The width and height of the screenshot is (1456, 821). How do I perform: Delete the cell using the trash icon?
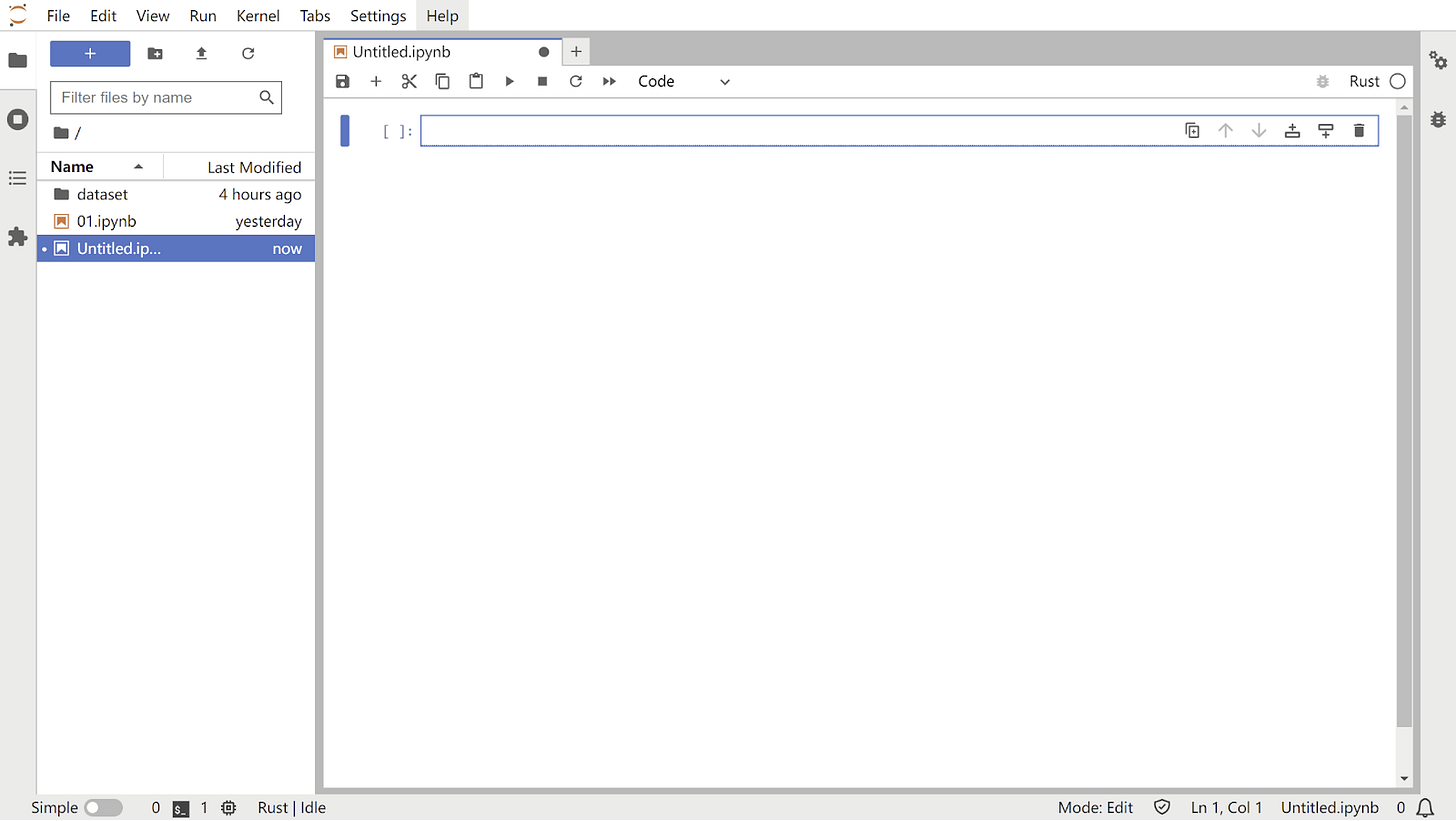(x=1358, y=130)
